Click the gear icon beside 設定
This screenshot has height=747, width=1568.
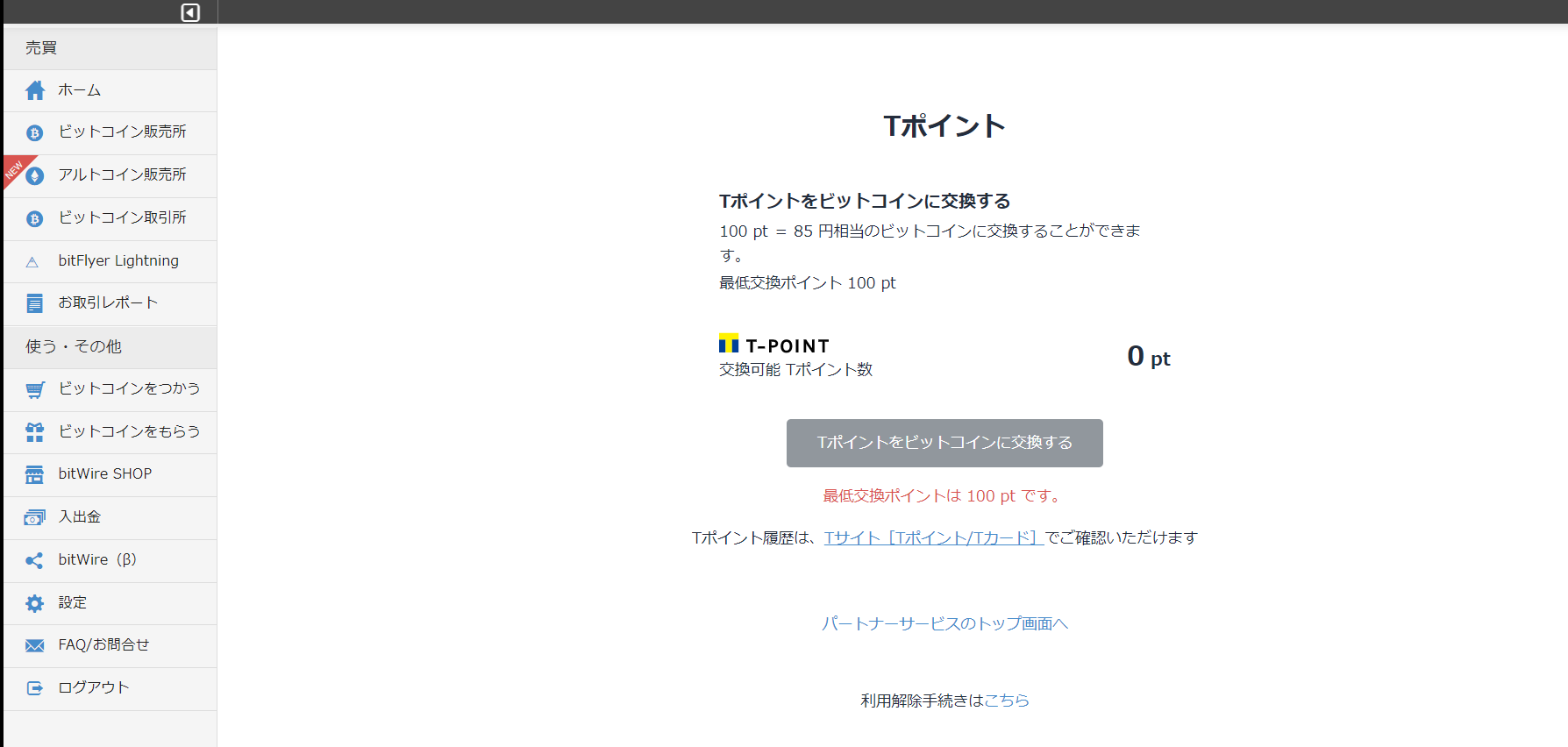pos(35,603)
